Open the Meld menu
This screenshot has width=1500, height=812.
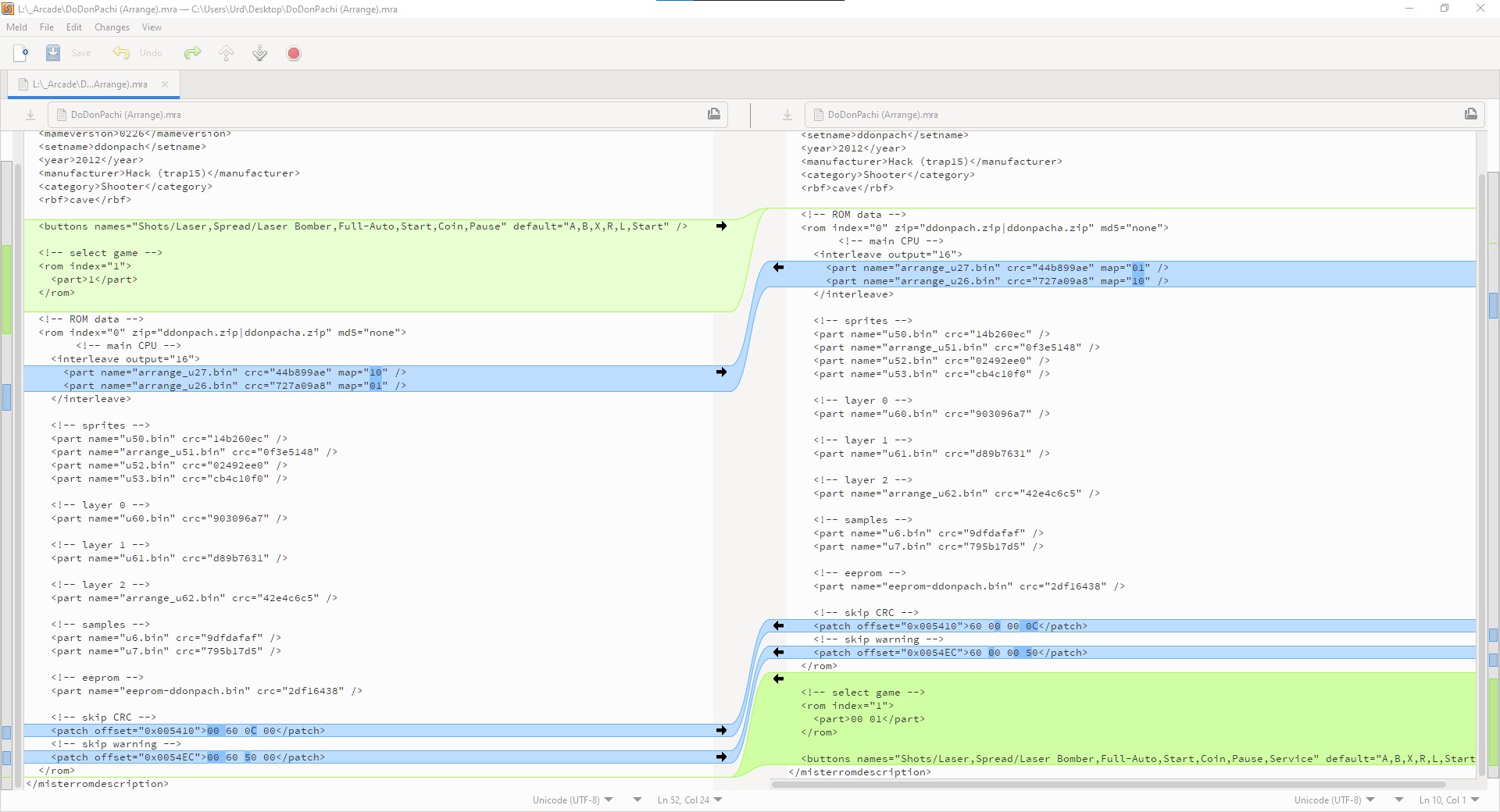click(16, 27)
